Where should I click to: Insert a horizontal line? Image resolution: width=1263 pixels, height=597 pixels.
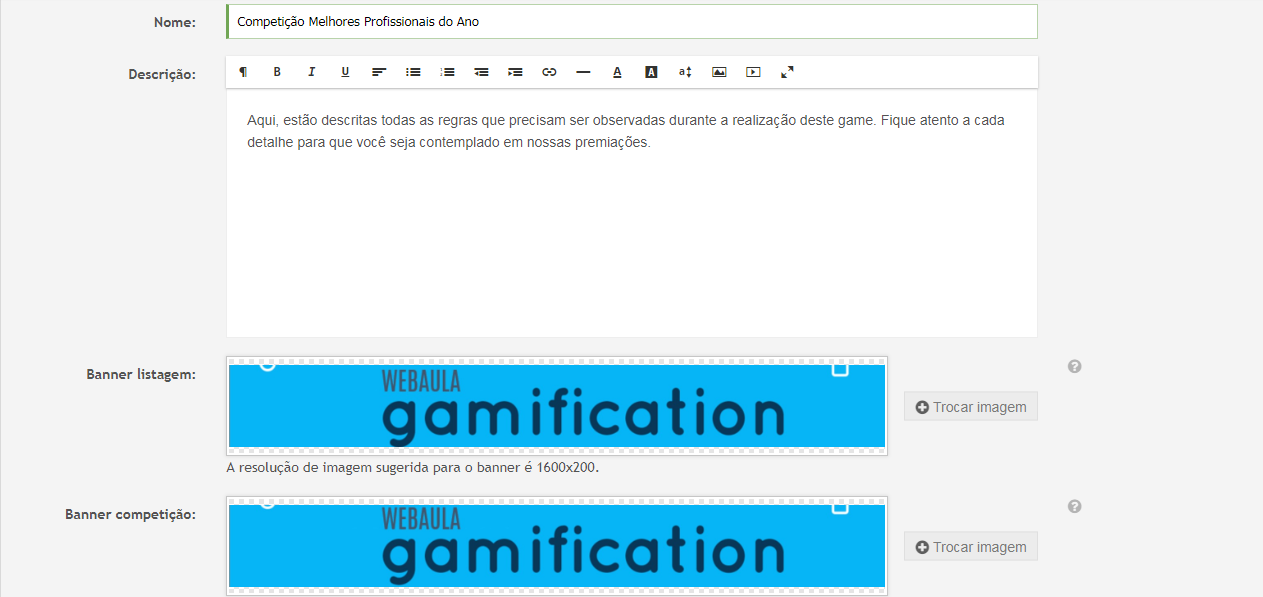(x=583, y=72)
